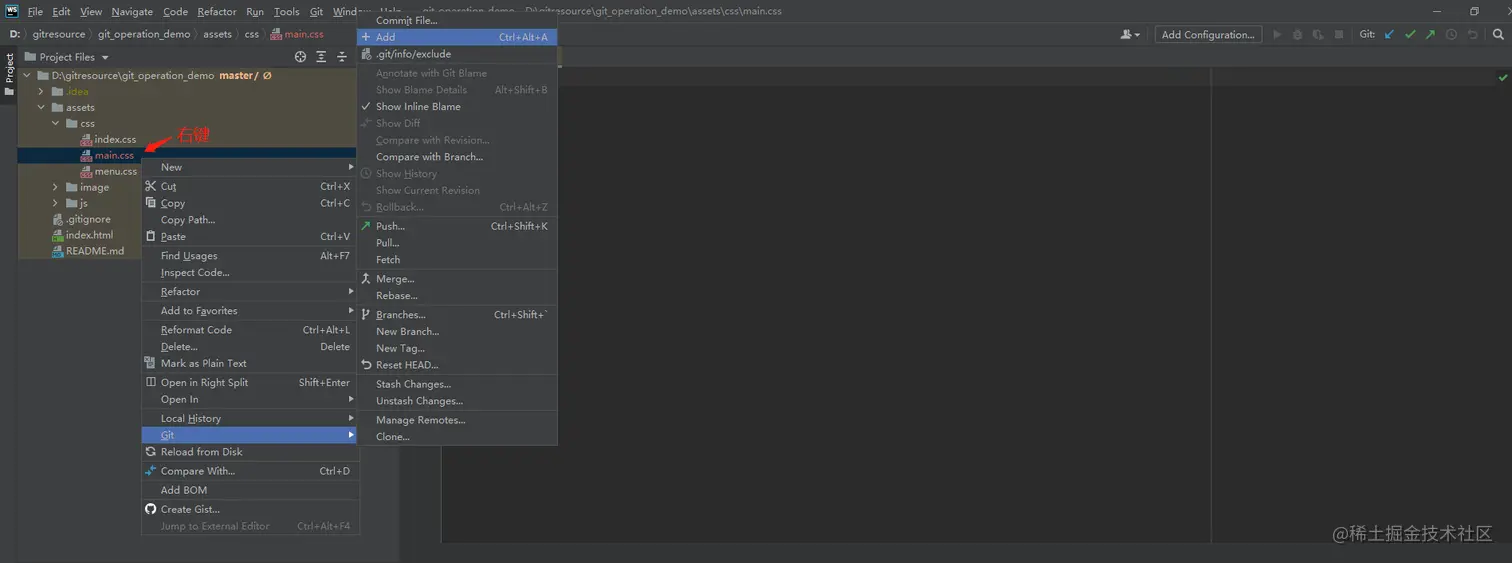Choose Reset HEAD... in Git submenu

tap(457, 365)
